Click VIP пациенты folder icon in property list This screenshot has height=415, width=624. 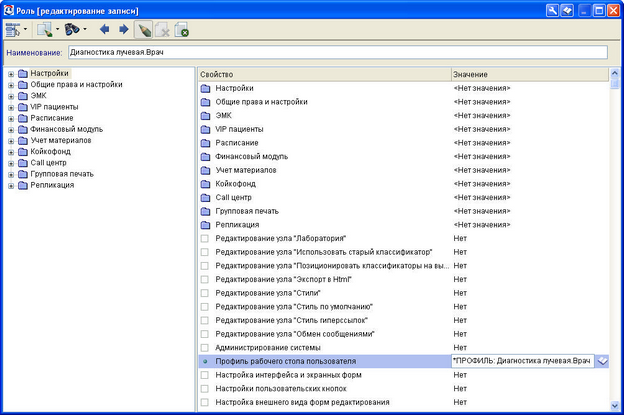(x=205, y=129)
